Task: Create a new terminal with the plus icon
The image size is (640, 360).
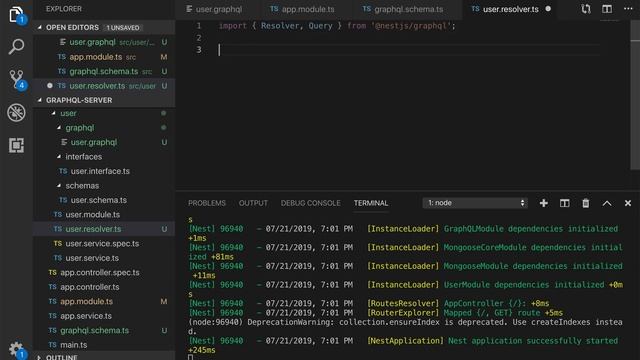Action: [543, 203]
